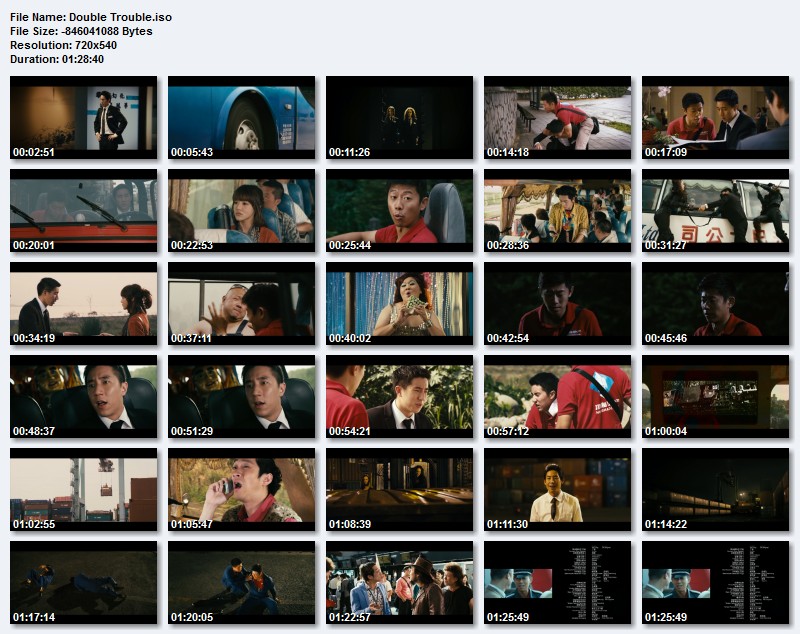800x634 pixels.
Task: Select the frame at 00:17:09
Action: point(715,118)
